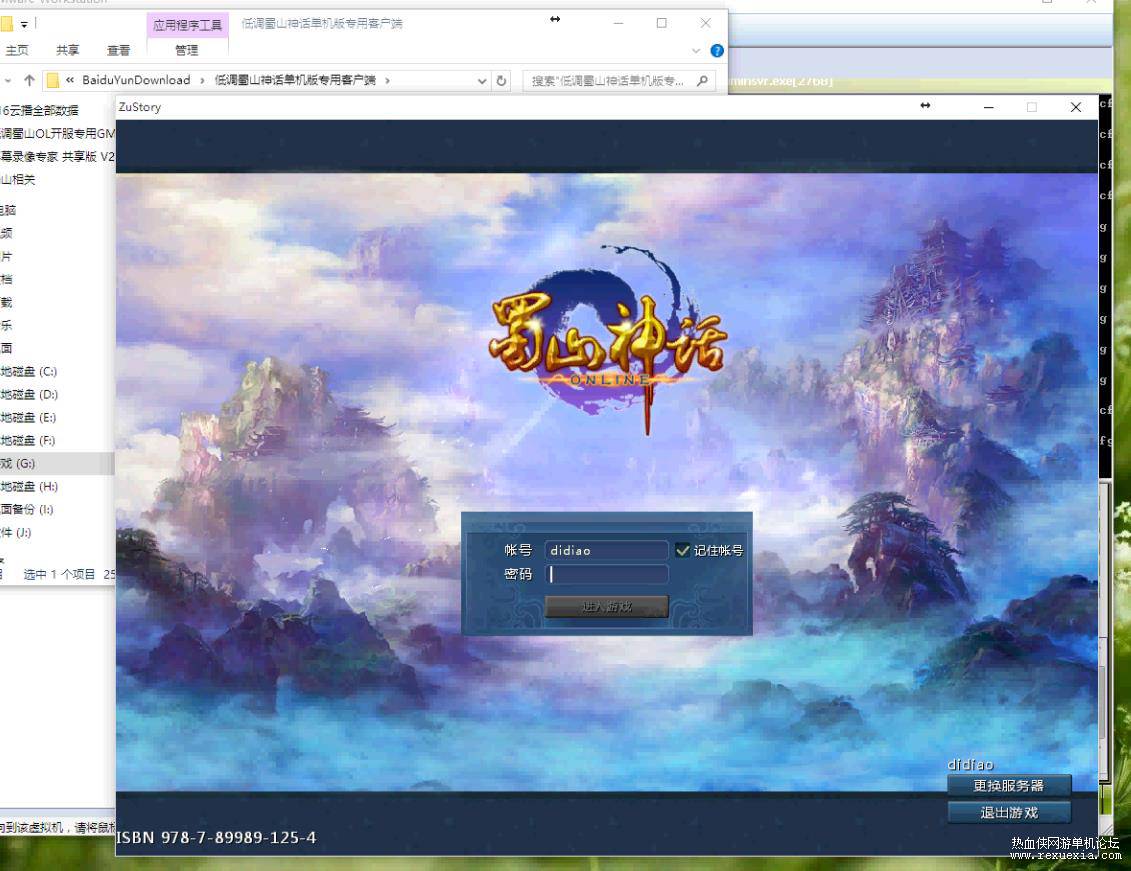1131x871 pixels.
Task: Select the 备份 (I:) drive
Action: click(x=27, y=510)
